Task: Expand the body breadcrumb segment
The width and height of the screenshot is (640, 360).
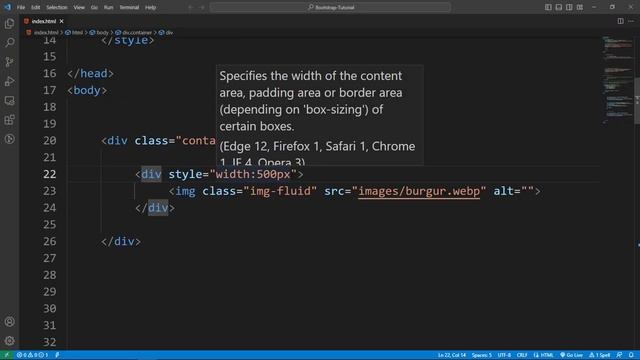Action: point(99,33)
